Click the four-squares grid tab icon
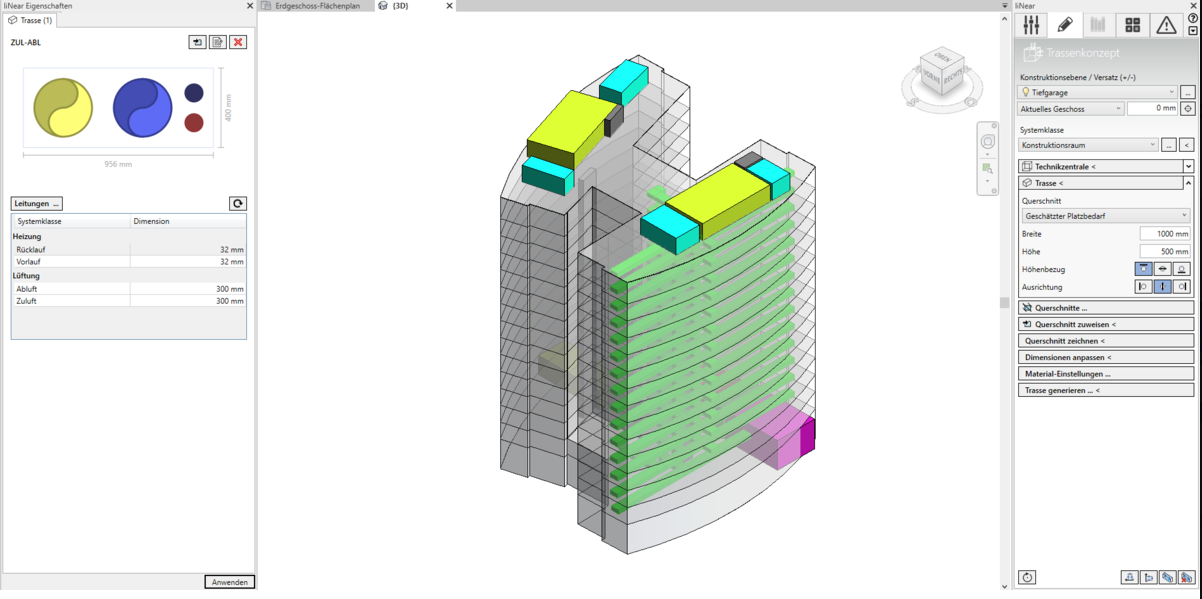The height and width of the screenshot is (599, 1202). tap(1132, 25)
